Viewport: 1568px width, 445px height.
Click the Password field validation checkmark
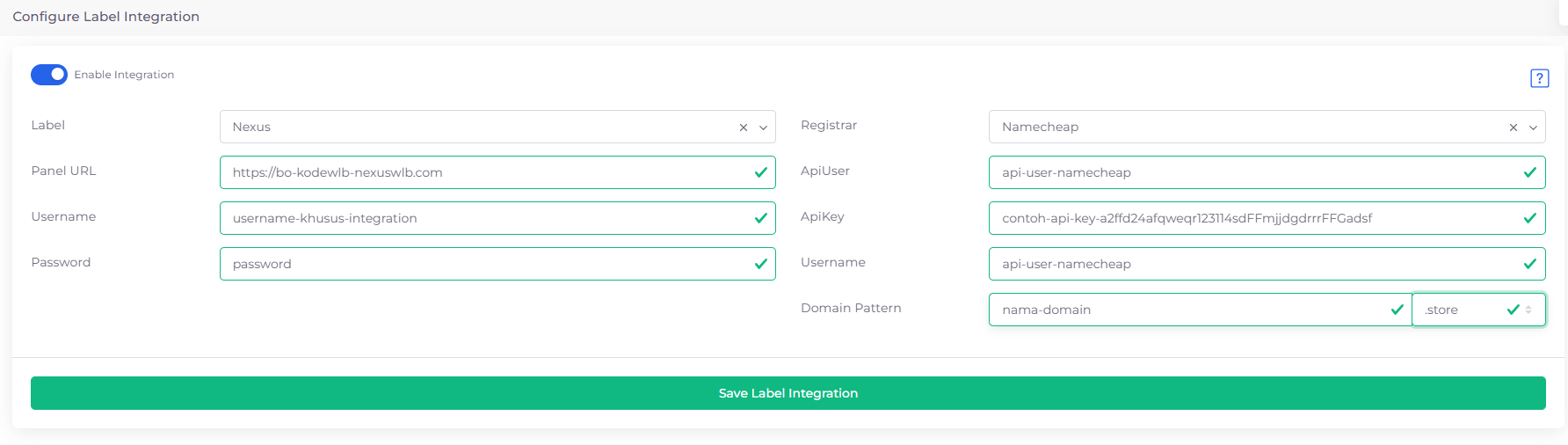[x=761, y=264]
